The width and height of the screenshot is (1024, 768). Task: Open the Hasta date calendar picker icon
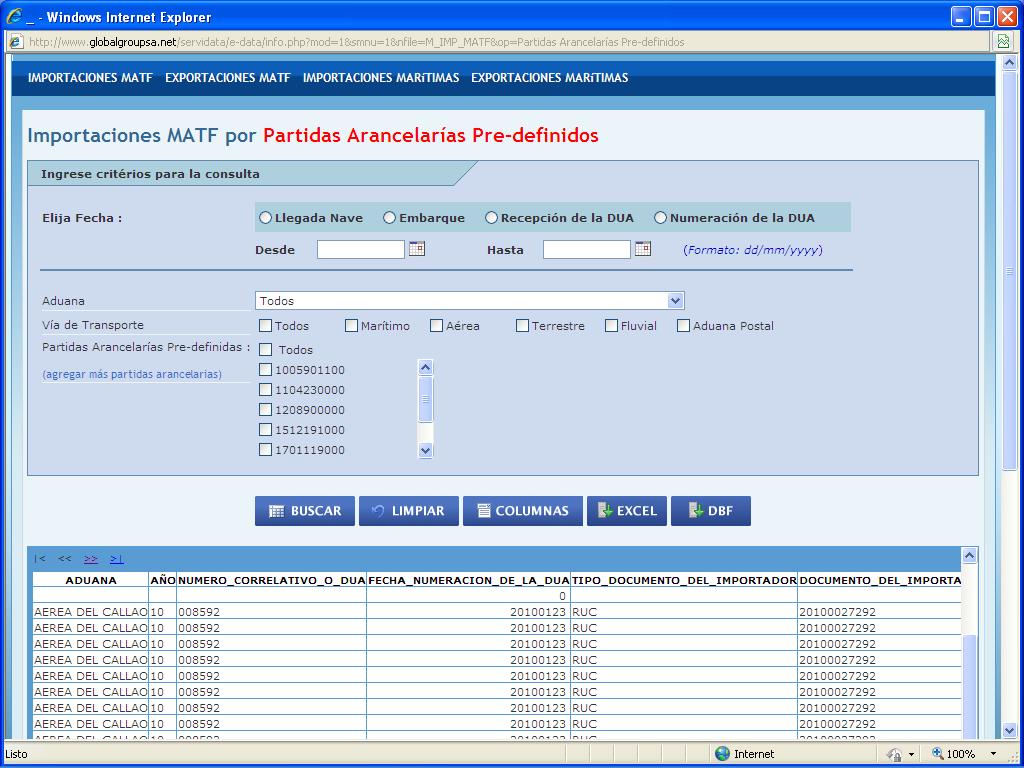coord(643,249)
